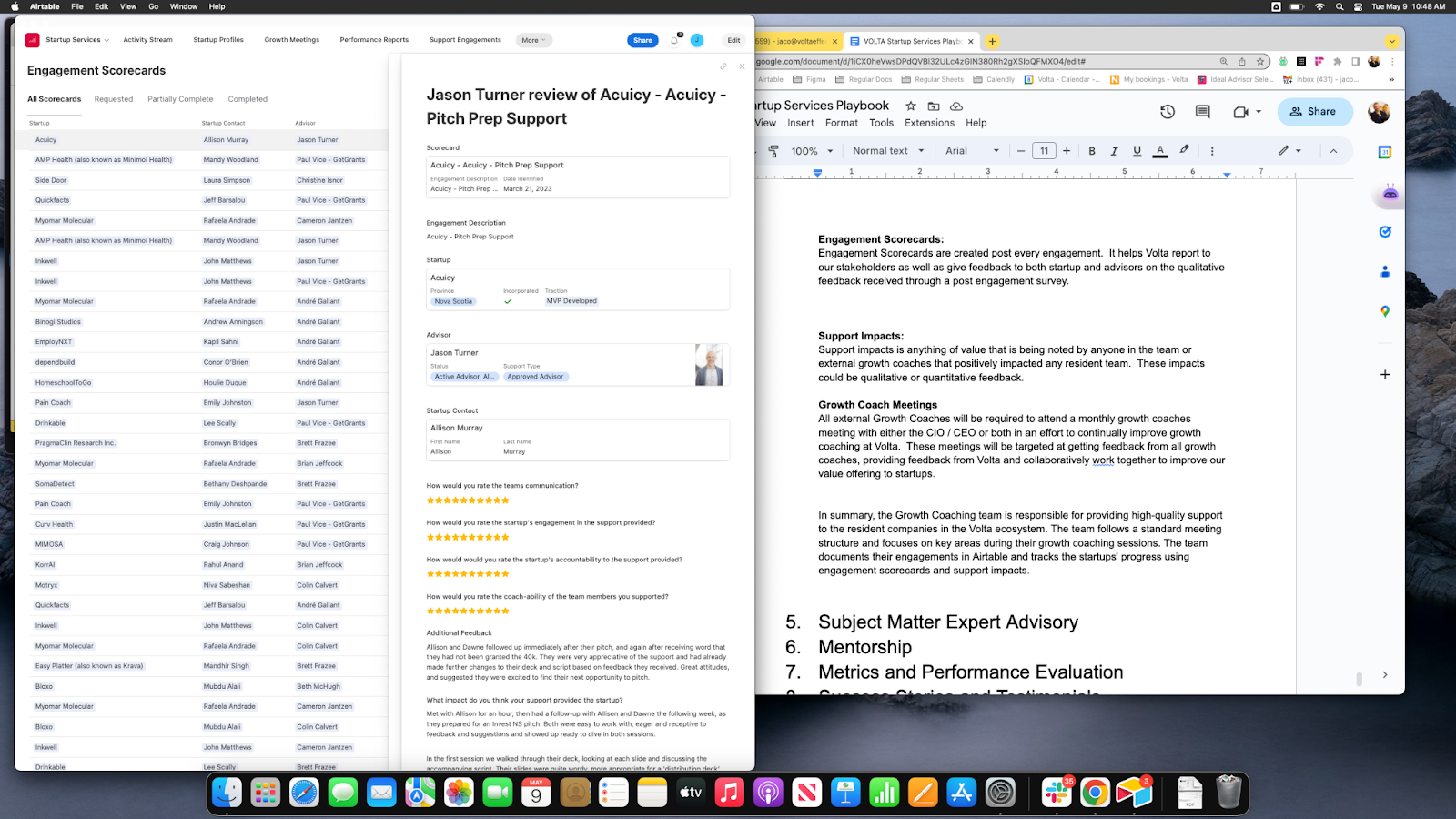Click the font size input field
This screenshot has width=1456, height=819.
click(x=1044, y=151)
